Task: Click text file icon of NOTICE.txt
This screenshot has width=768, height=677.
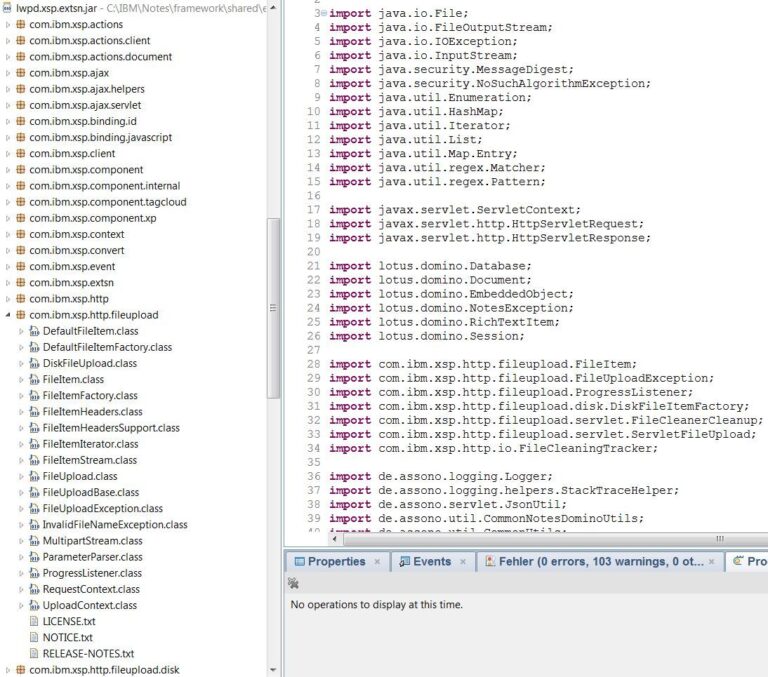Action: point(34,637)
